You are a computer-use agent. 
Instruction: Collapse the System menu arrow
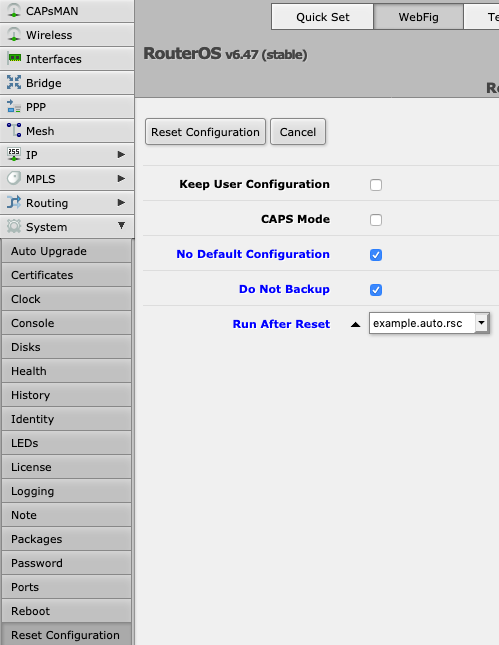coord(121,225)
